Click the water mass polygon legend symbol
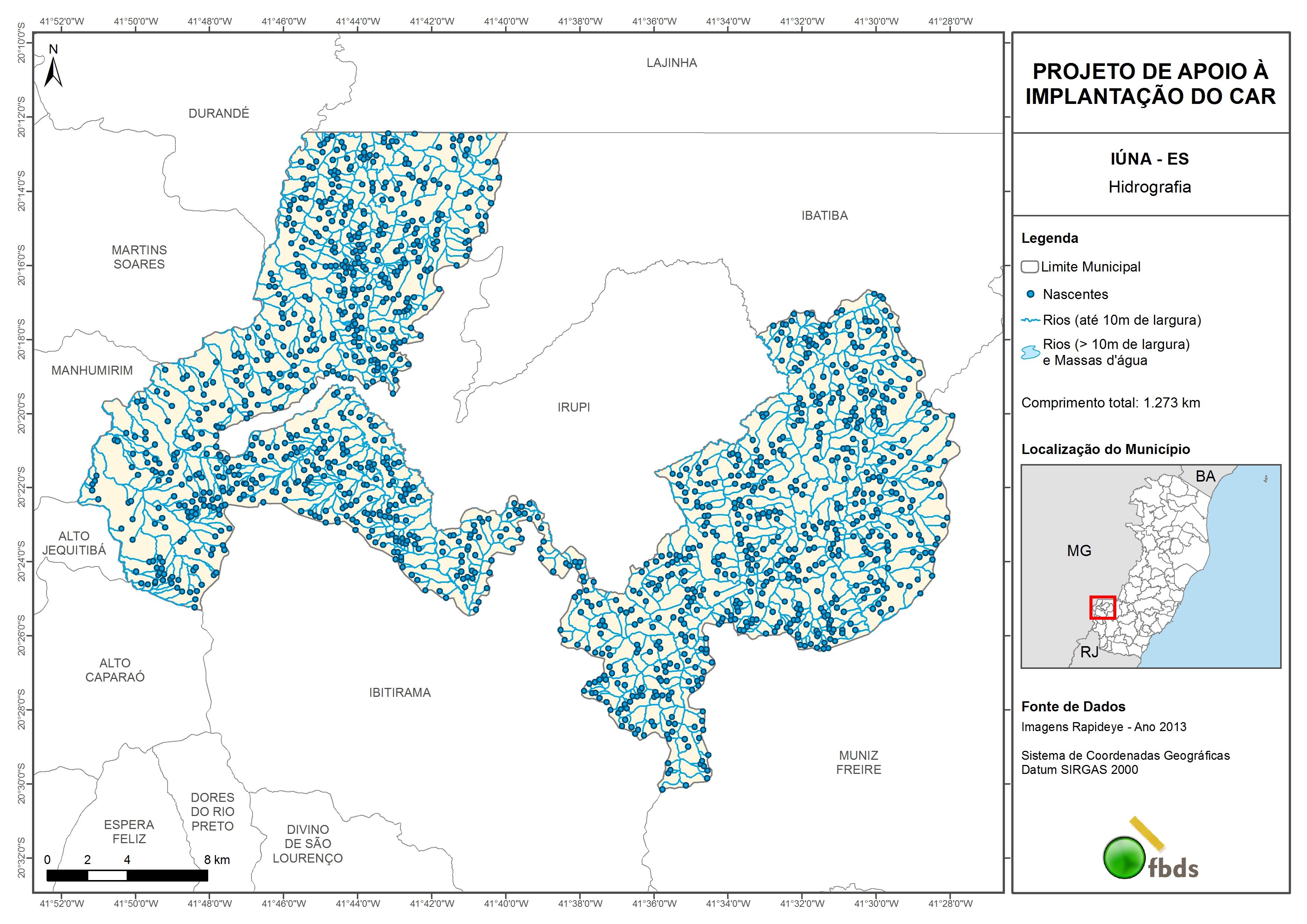 (x=1030, y=352)
